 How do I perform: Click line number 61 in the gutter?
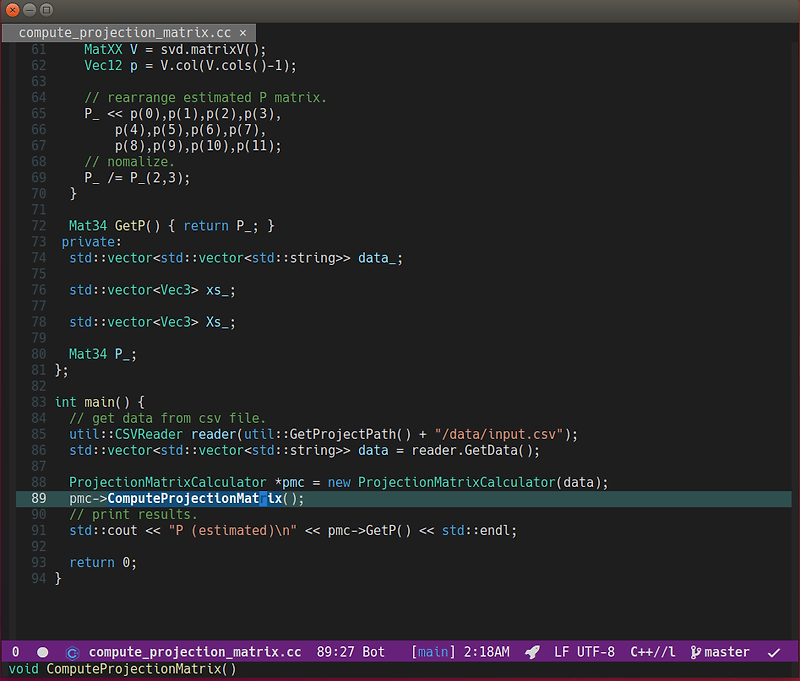tap(39, 49)
